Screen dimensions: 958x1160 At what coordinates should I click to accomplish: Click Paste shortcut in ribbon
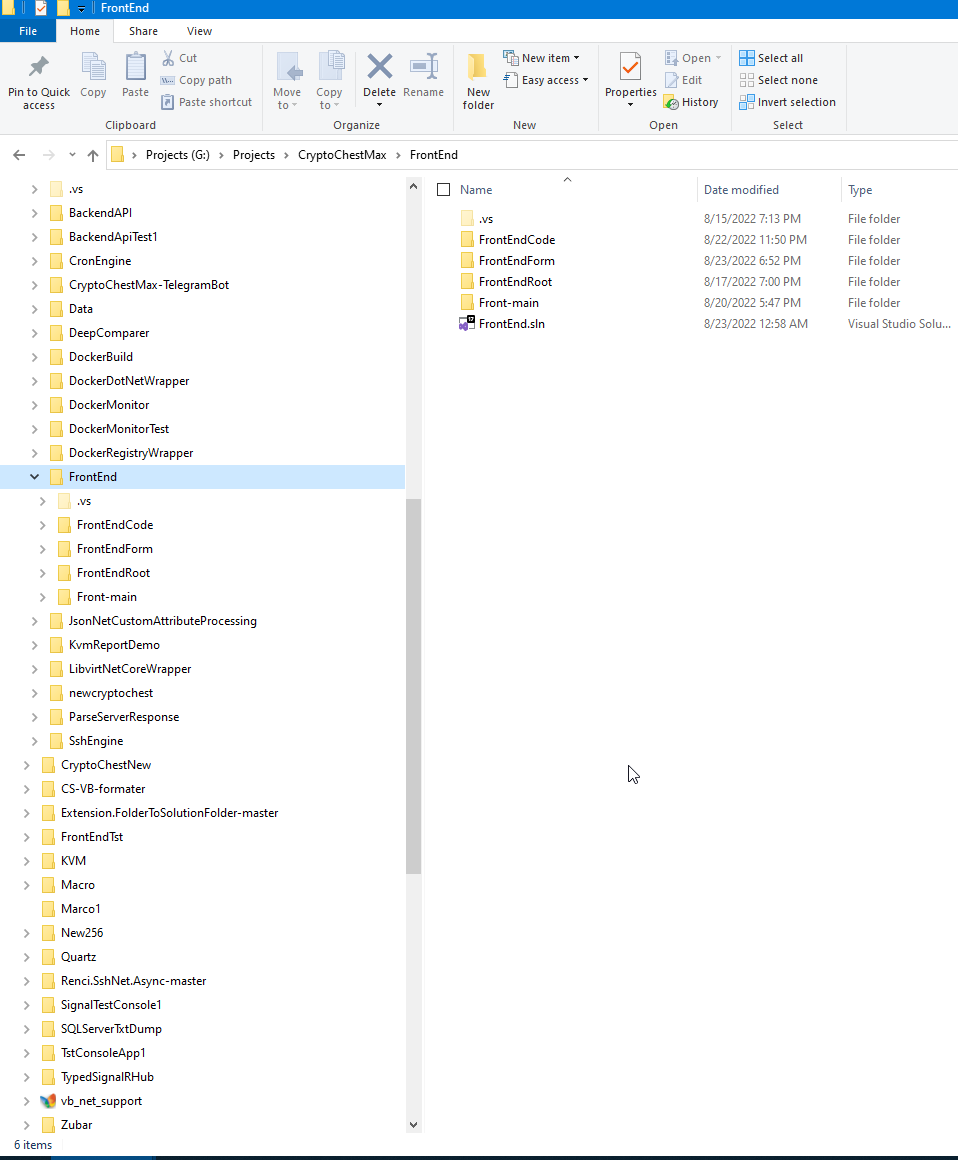(206, 102)
